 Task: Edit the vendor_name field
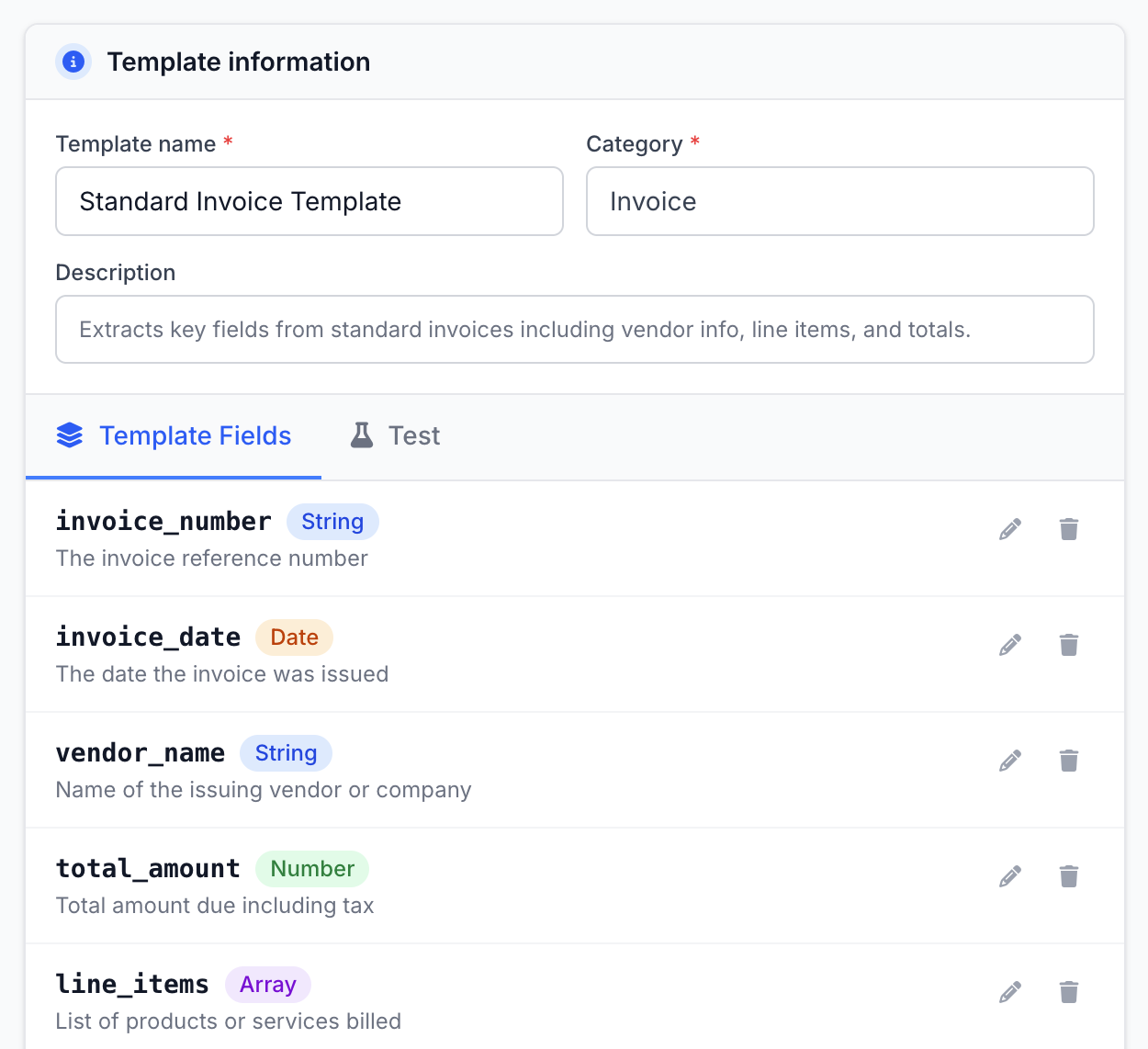1009,760
